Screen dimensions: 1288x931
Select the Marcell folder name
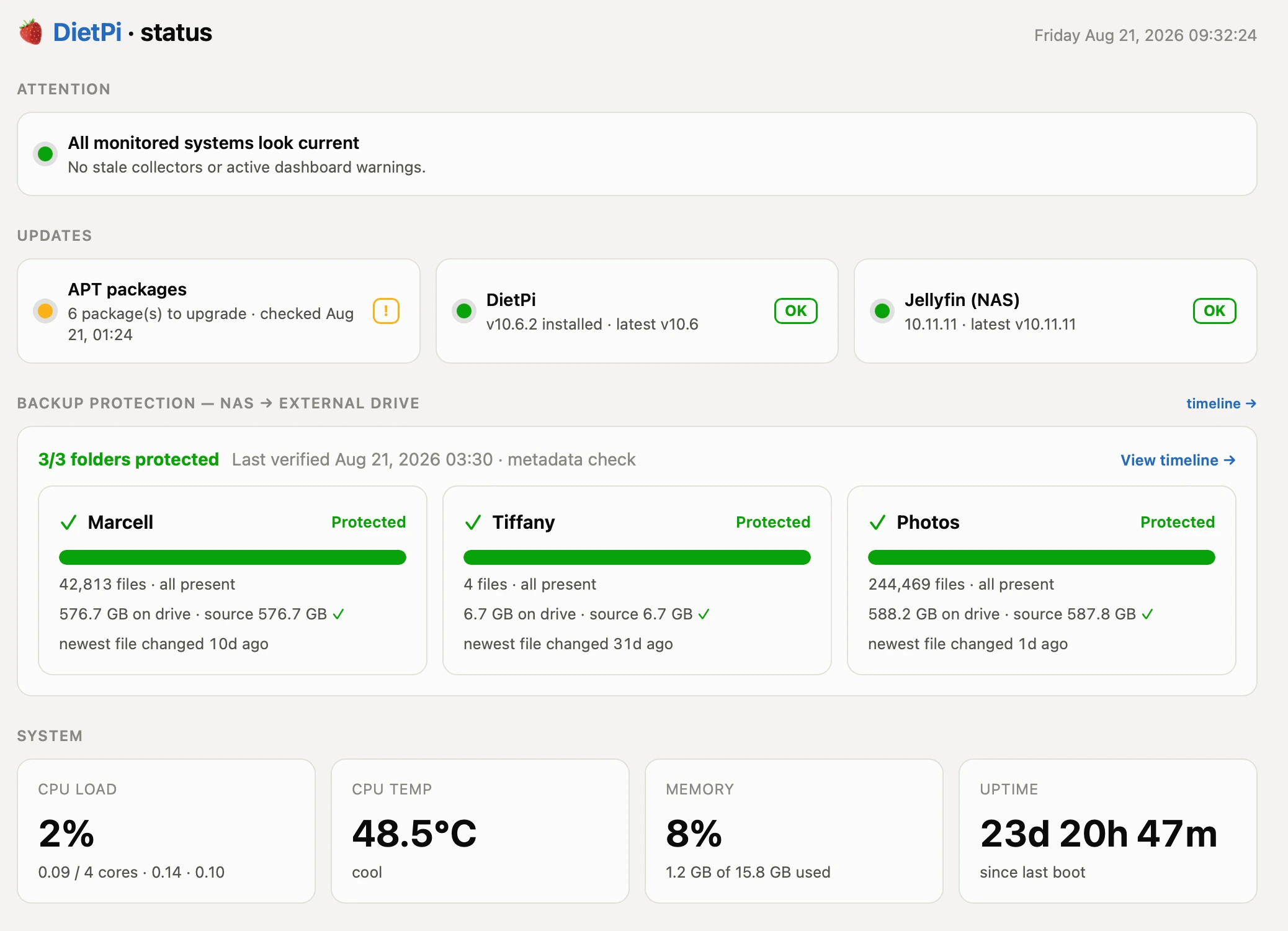pos(120,523)
